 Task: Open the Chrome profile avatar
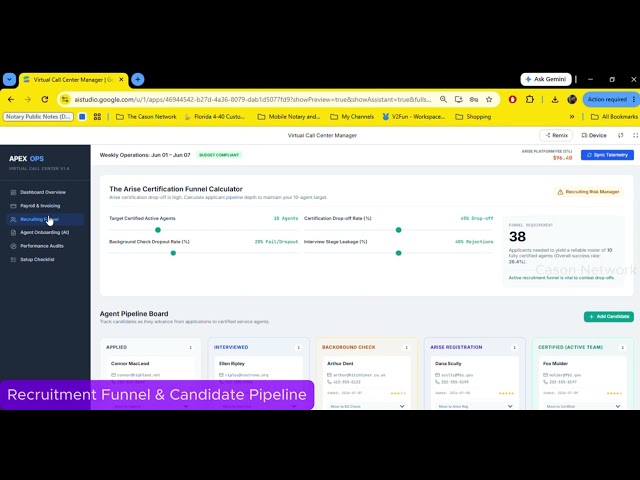click(572, 99)
